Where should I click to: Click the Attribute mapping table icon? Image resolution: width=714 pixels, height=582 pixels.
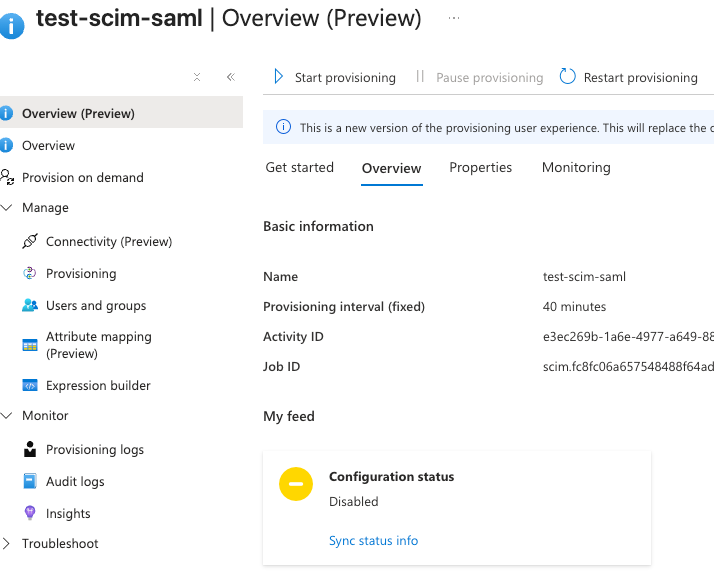[x=29, y=345]
